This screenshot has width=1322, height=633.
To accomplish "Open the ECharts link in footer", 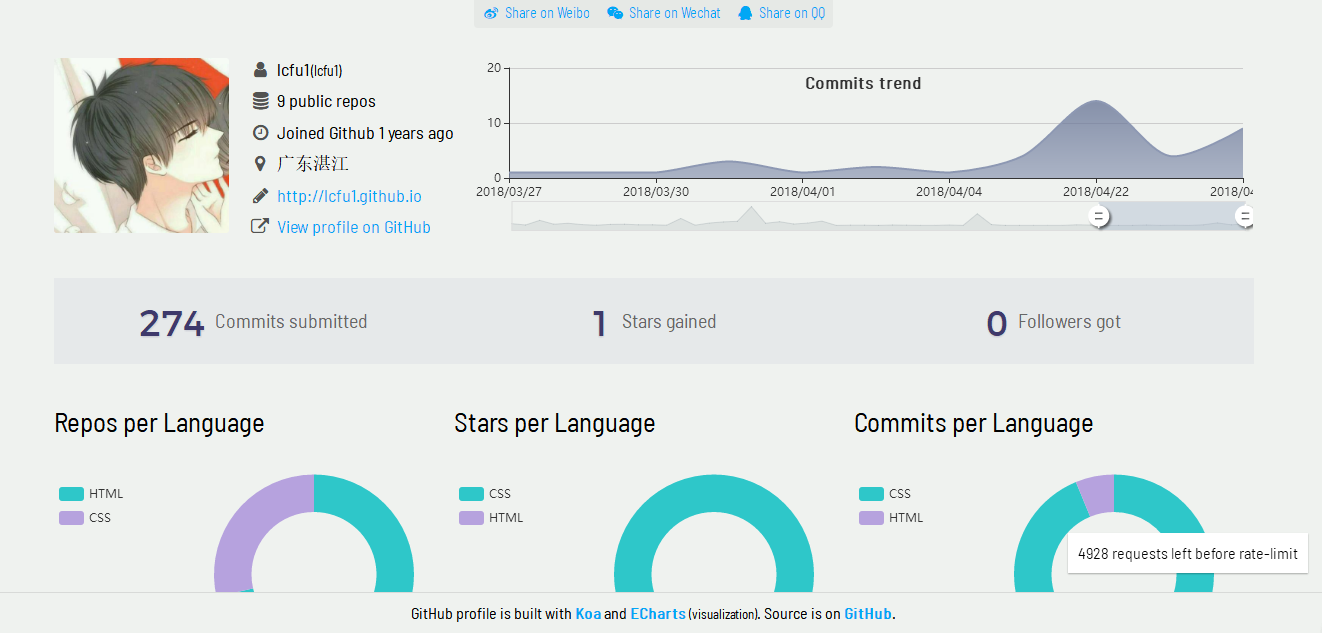I will (658, 614).
